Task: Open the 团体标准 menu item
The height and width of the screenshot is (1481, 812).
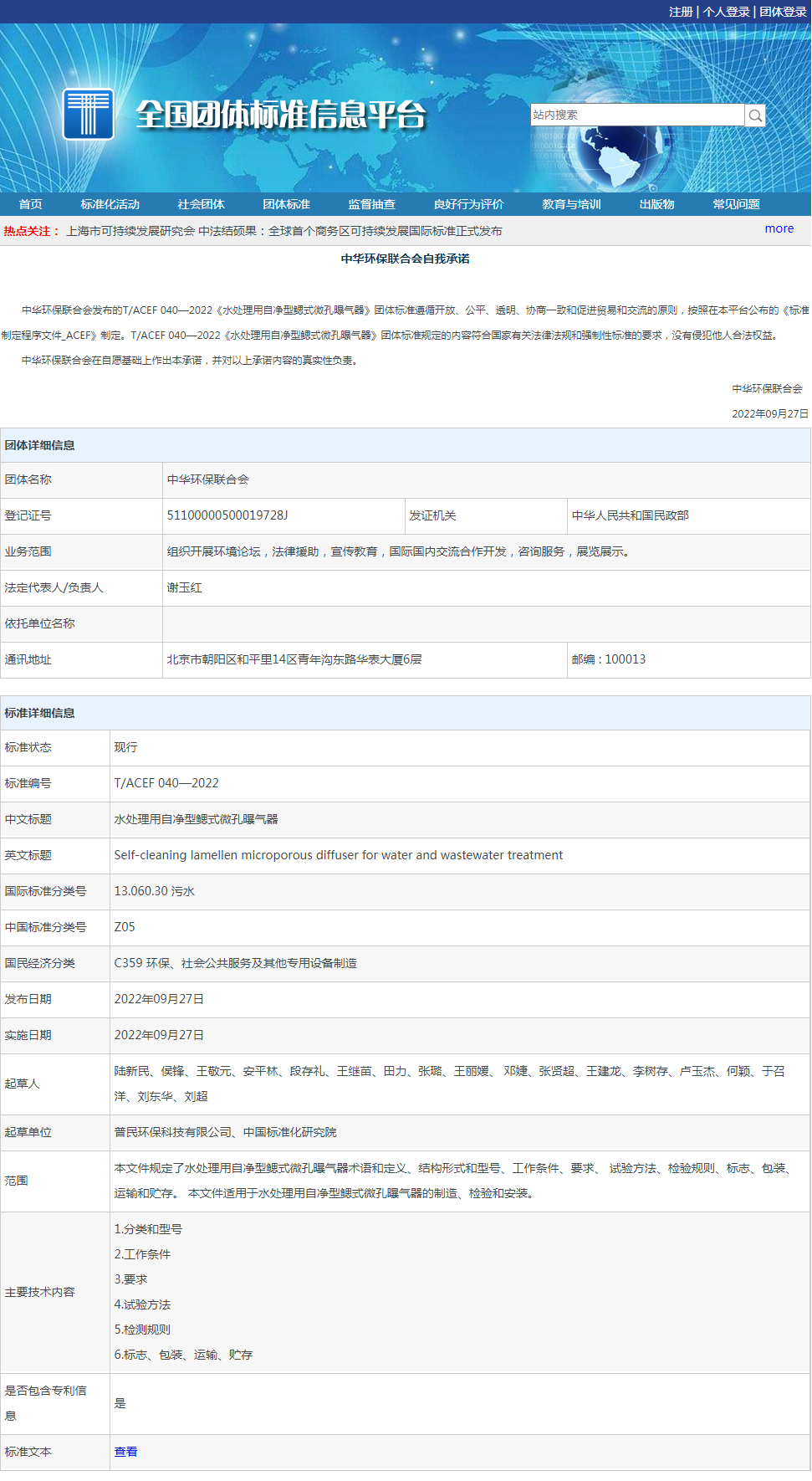Action: click(286, 204)
